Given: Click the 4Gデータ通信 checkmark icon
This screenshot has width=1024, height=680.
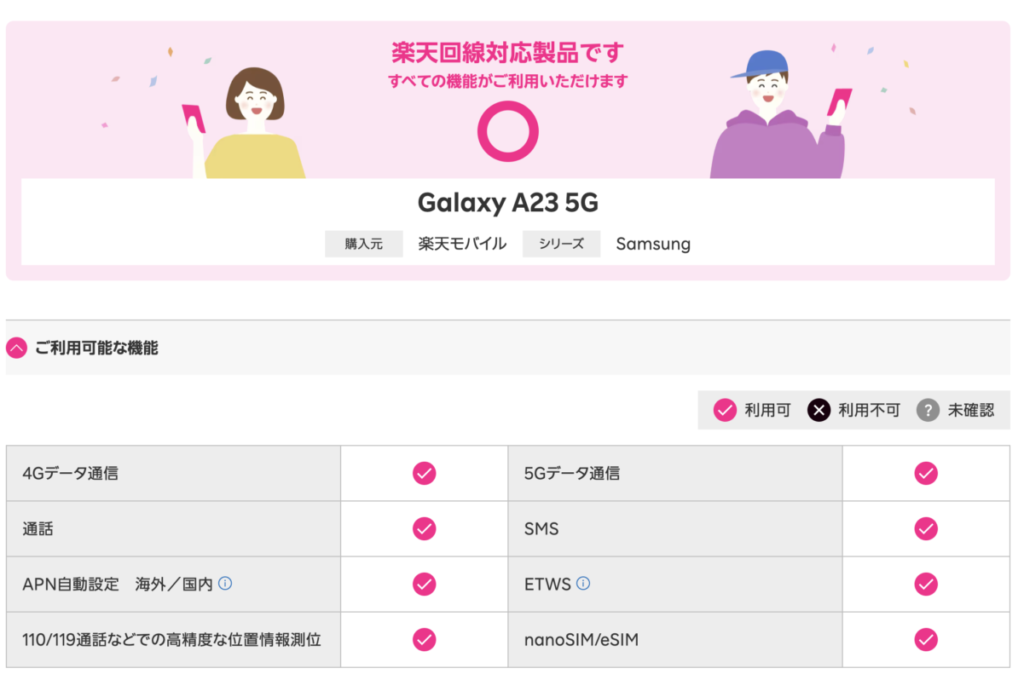Looking at the screenshot, I should [424, 473].
